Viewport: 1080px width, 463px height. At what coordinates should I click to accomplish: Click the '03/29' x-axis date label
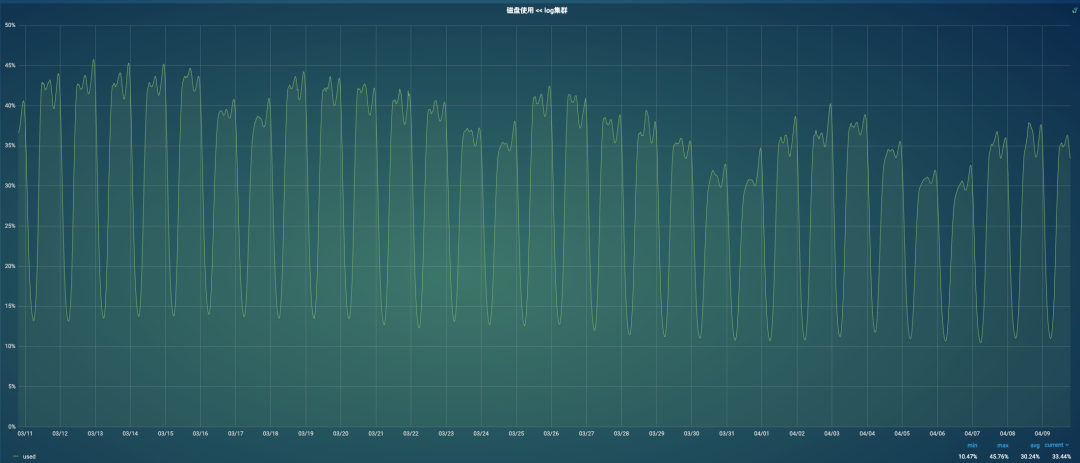coord(656,433)
